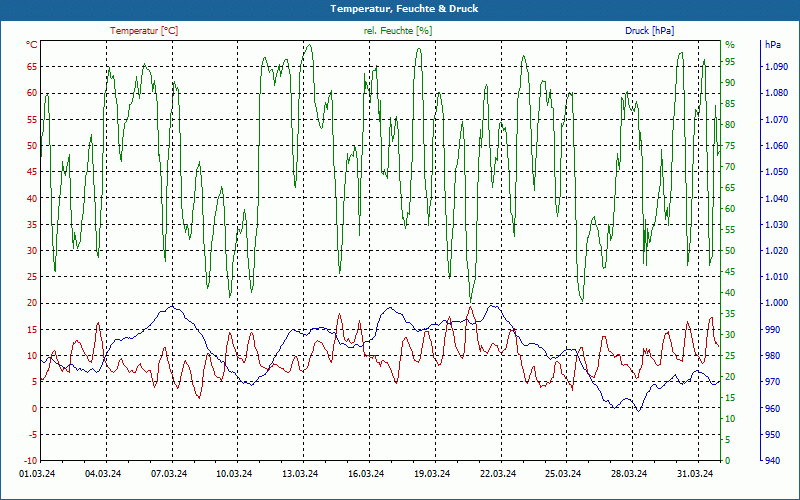The image size is (800, 500).
Task: Click the date label '19.03.24'
Action: point(432,474)
